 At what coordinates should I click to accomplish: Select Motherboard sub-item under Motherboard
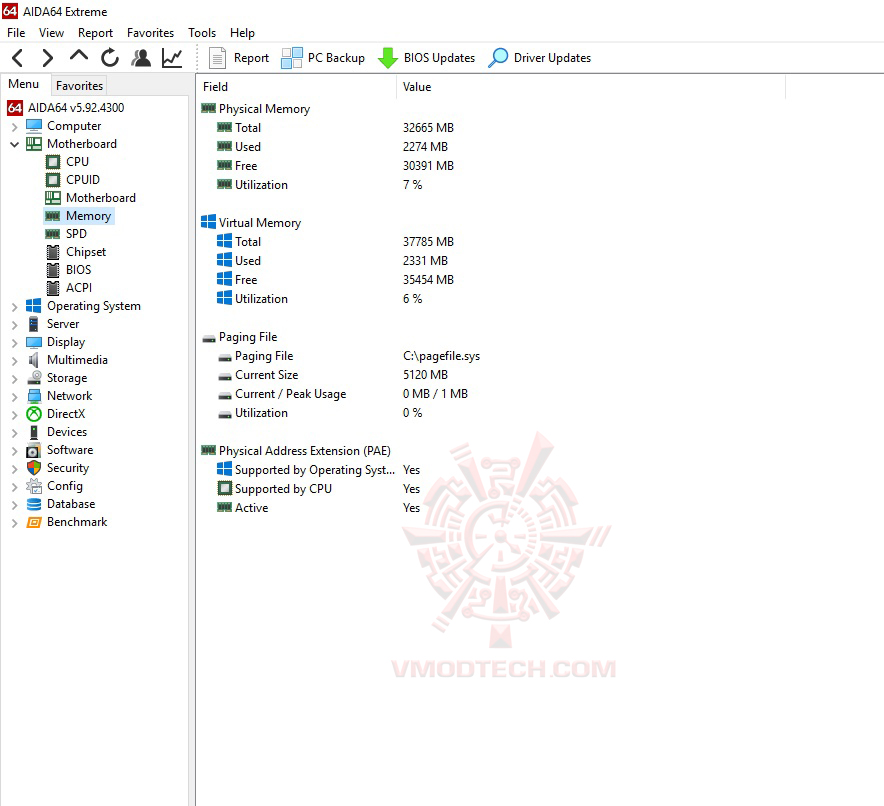101,198
